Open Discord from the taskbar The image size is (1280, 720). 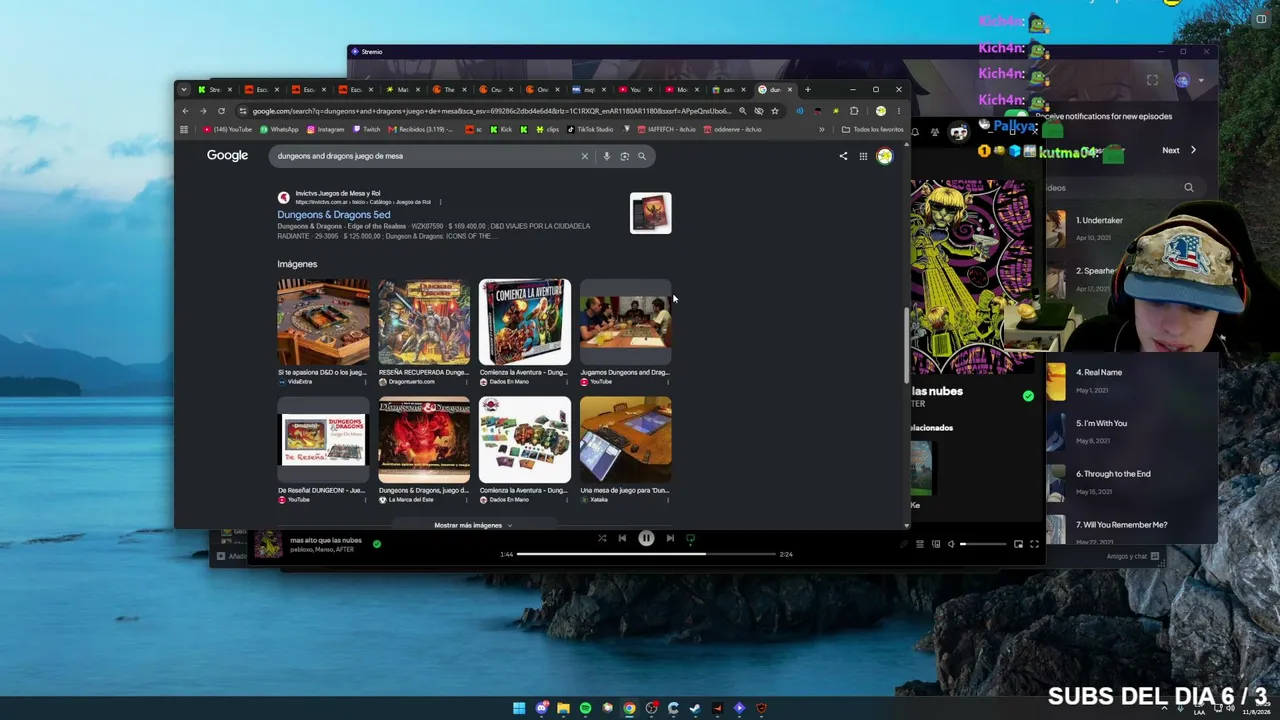click(x=541, y=708)
